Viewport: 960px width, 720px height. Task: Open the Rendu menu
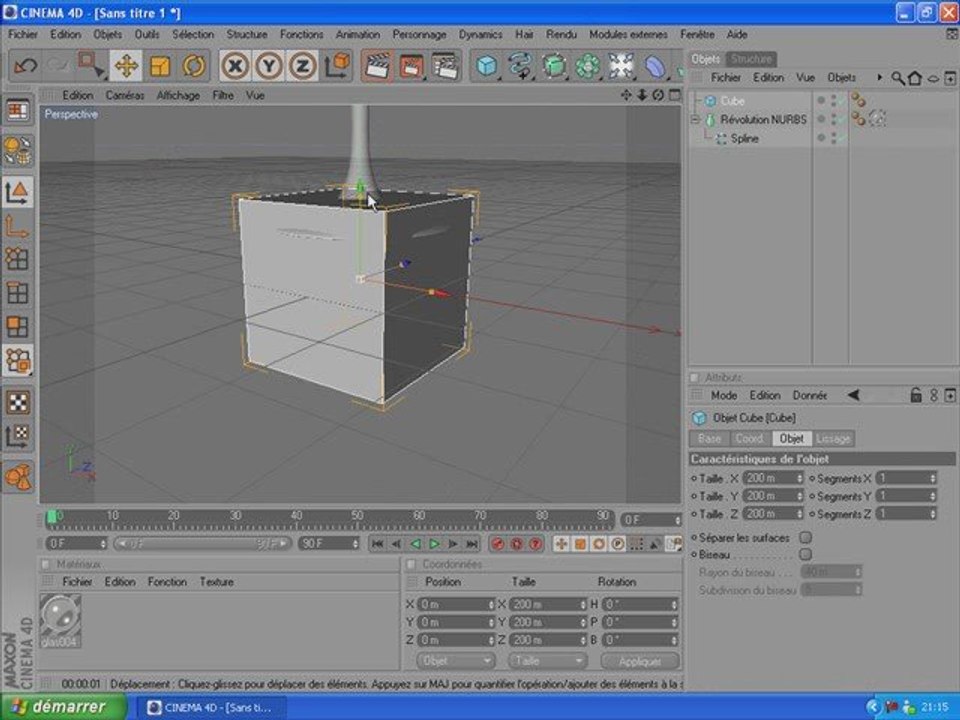(x=561, y=34)
